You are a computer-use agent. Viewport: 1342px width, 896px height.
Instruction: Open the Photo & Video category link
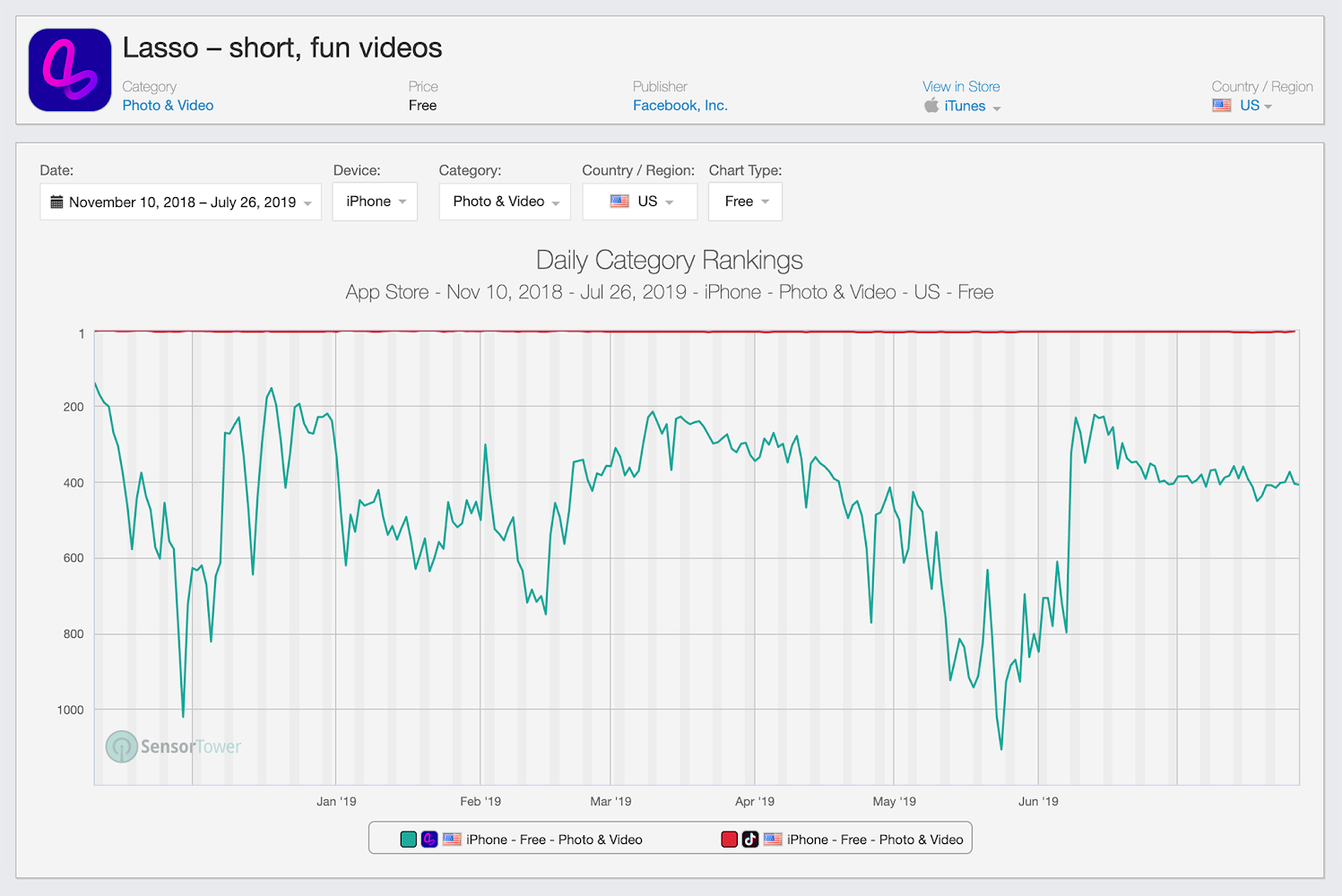tap(168, 106)
